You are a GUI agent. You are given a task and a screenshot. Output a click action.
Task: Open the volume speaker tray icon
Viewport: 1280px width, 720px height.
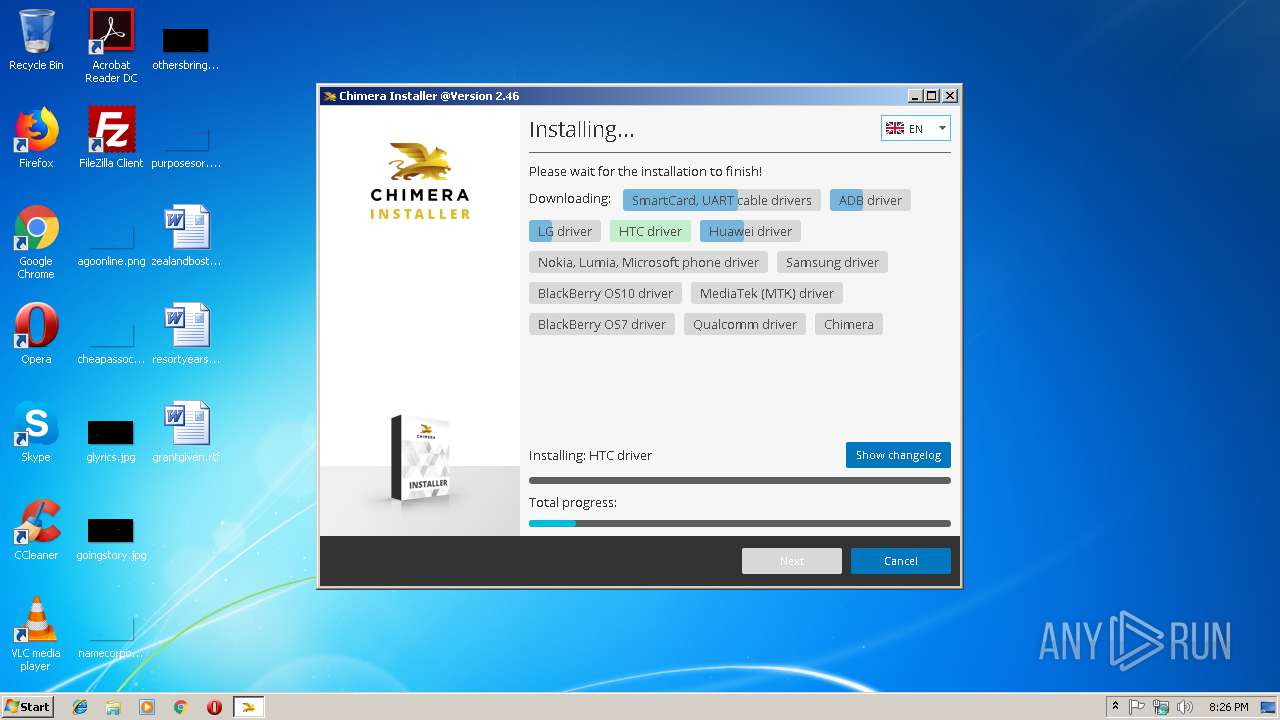pos(1185,707)
